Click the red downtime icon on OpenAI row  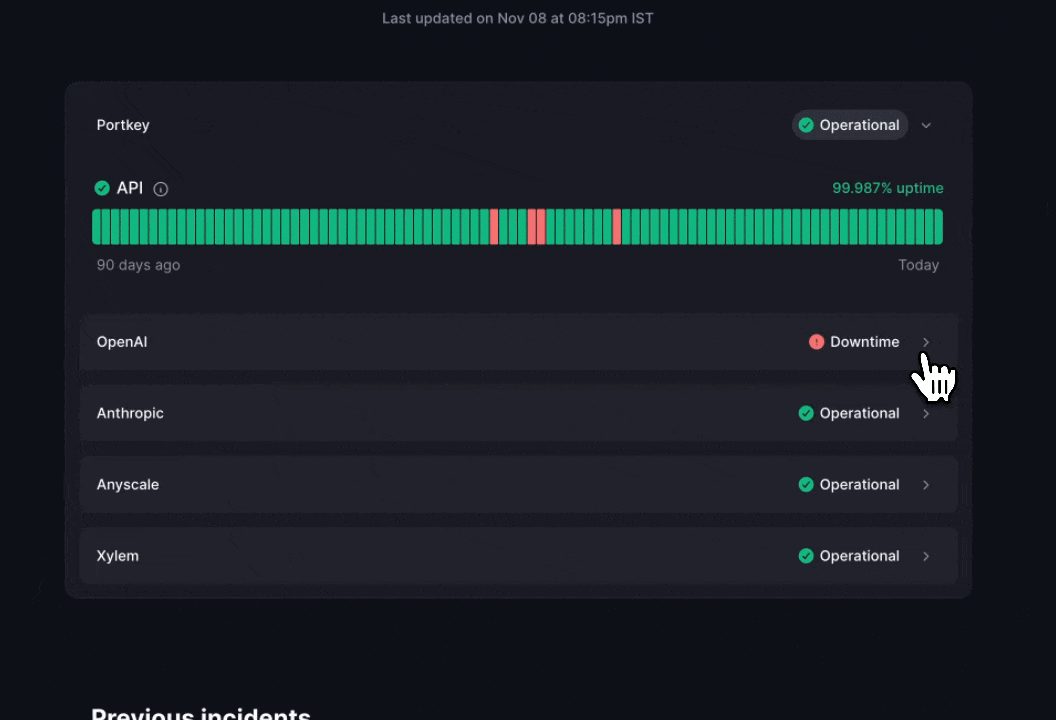click(817, 342)
